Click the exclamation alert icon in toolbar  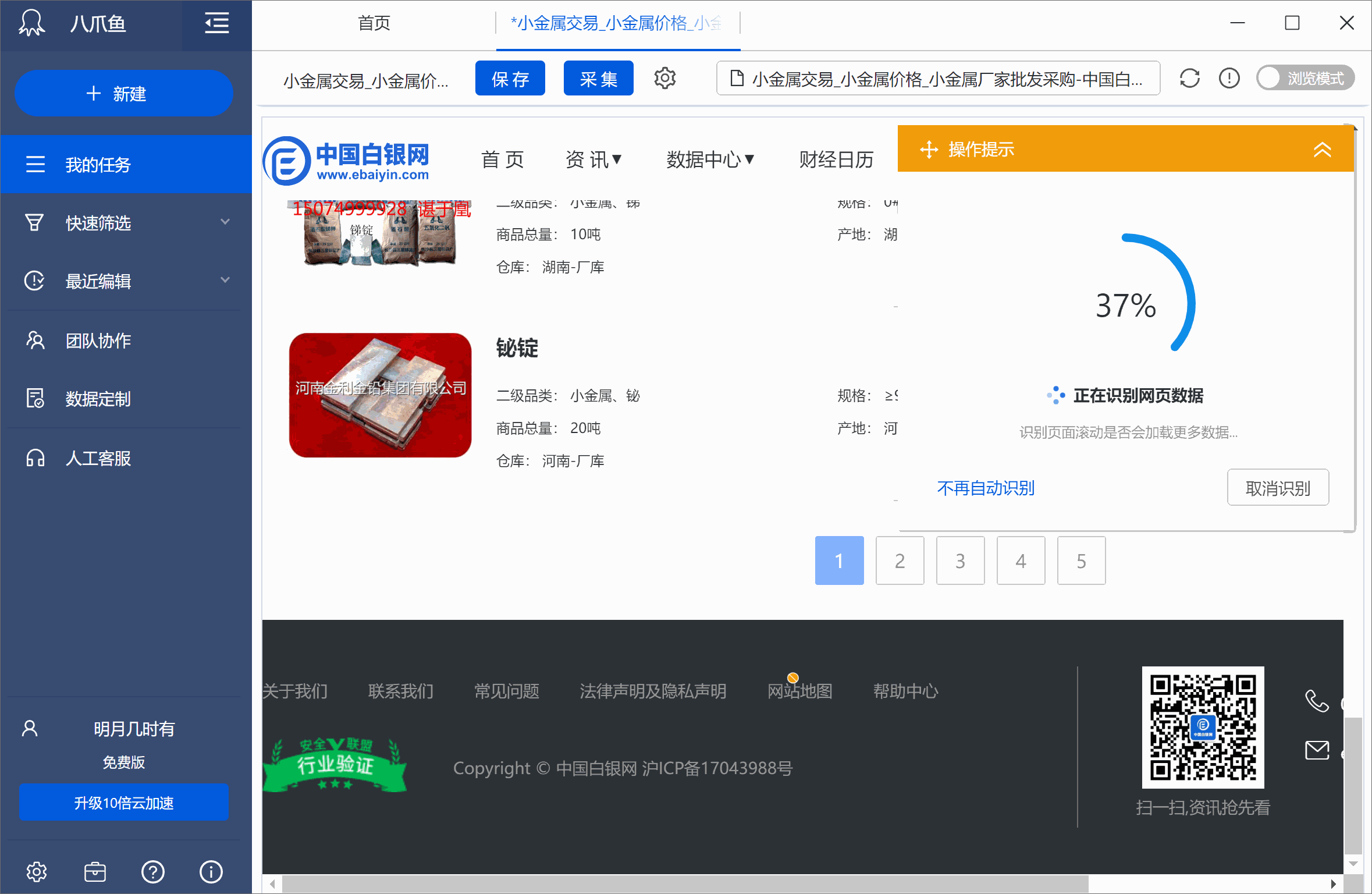(1229, 78)
